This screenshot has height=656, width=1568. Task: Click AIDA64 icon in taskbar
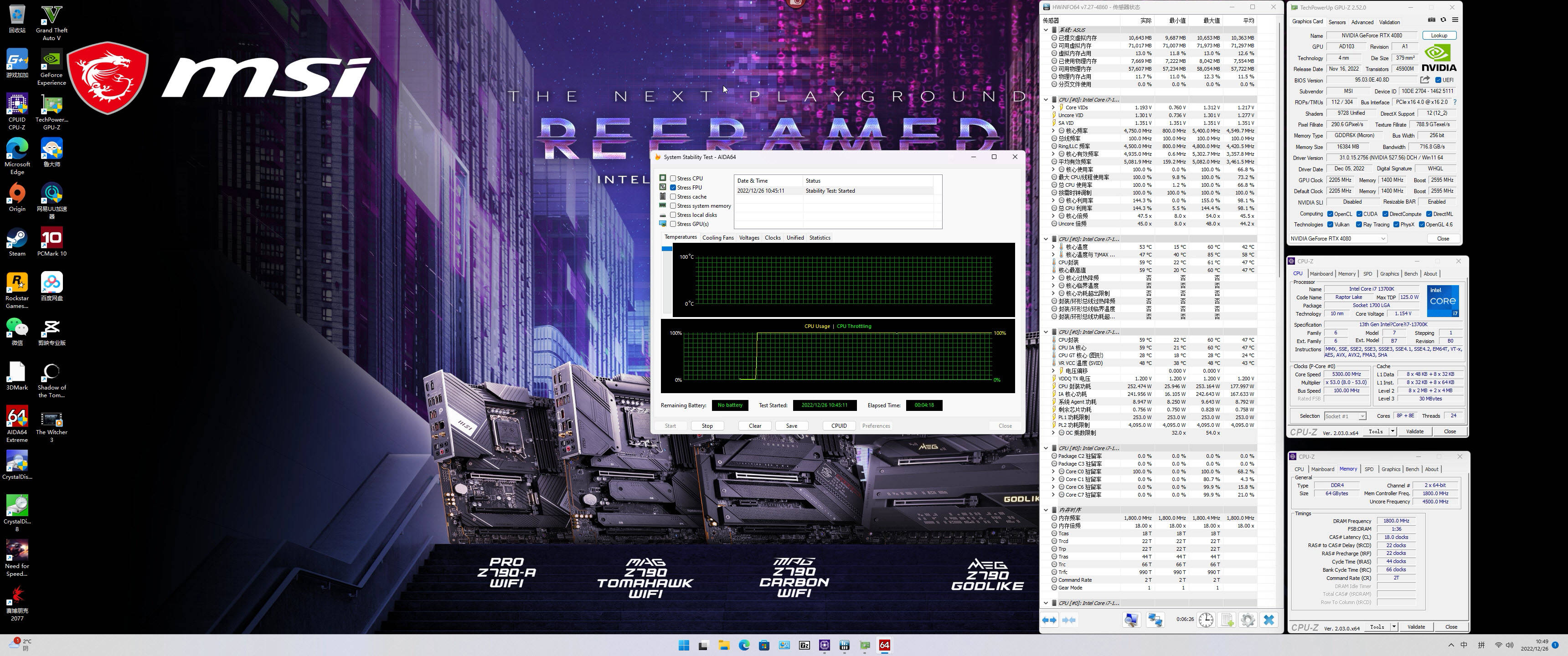coord(884,645)
